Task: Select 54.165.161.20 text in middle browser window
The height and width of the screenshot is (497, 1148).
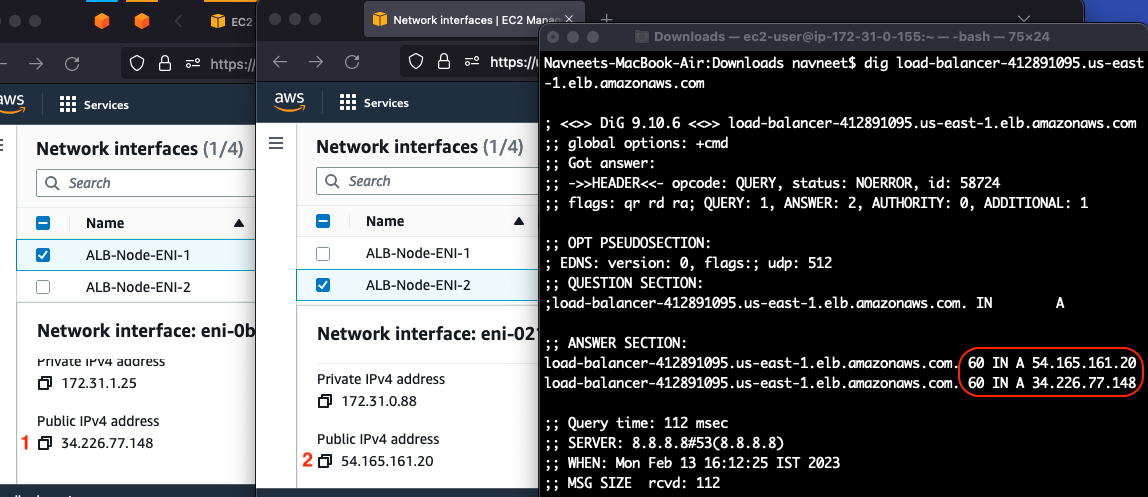Action: click(x=387, y=461)
